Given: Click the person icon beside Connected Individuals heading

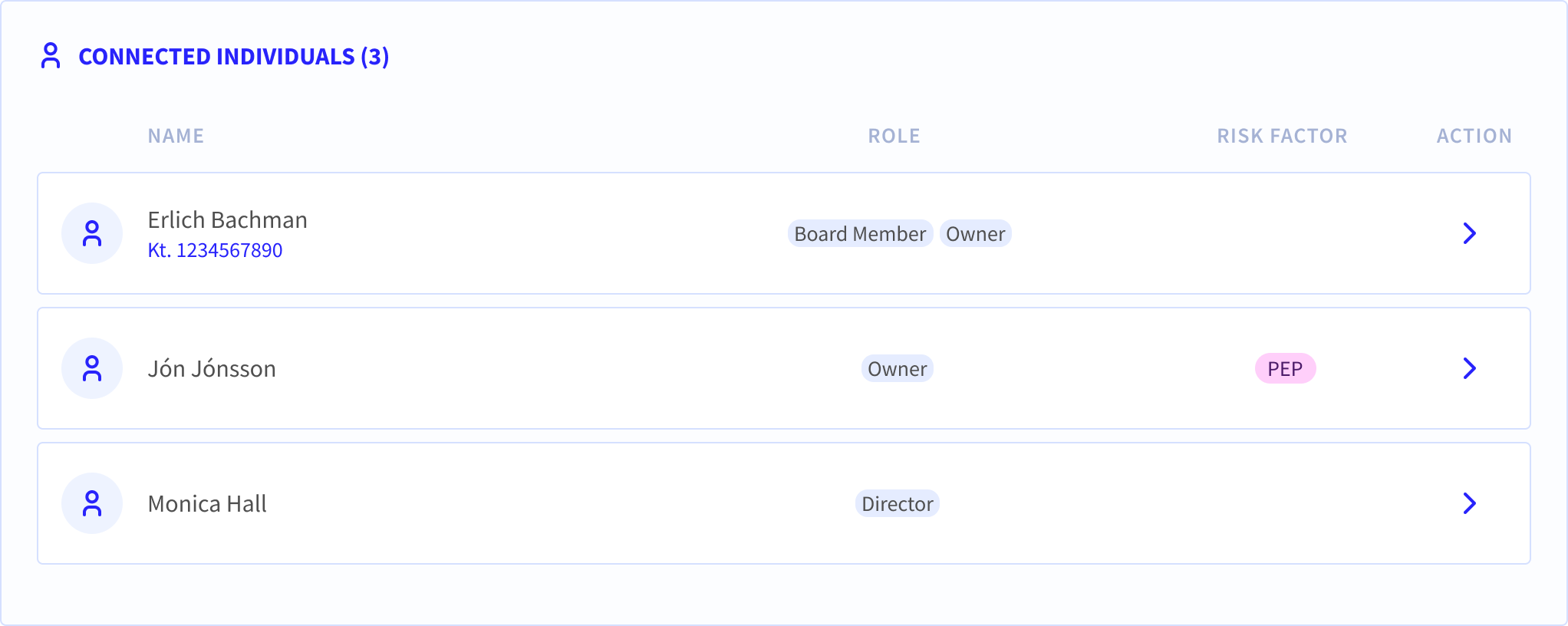Looking at the screenshot, I should tap(51, 56).
